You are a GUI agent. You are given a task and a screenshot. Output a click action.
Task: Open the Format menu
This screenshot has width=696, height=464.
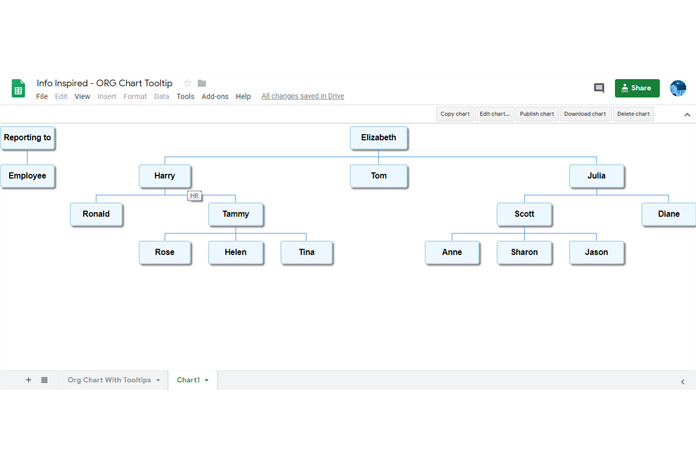[135, 96]
